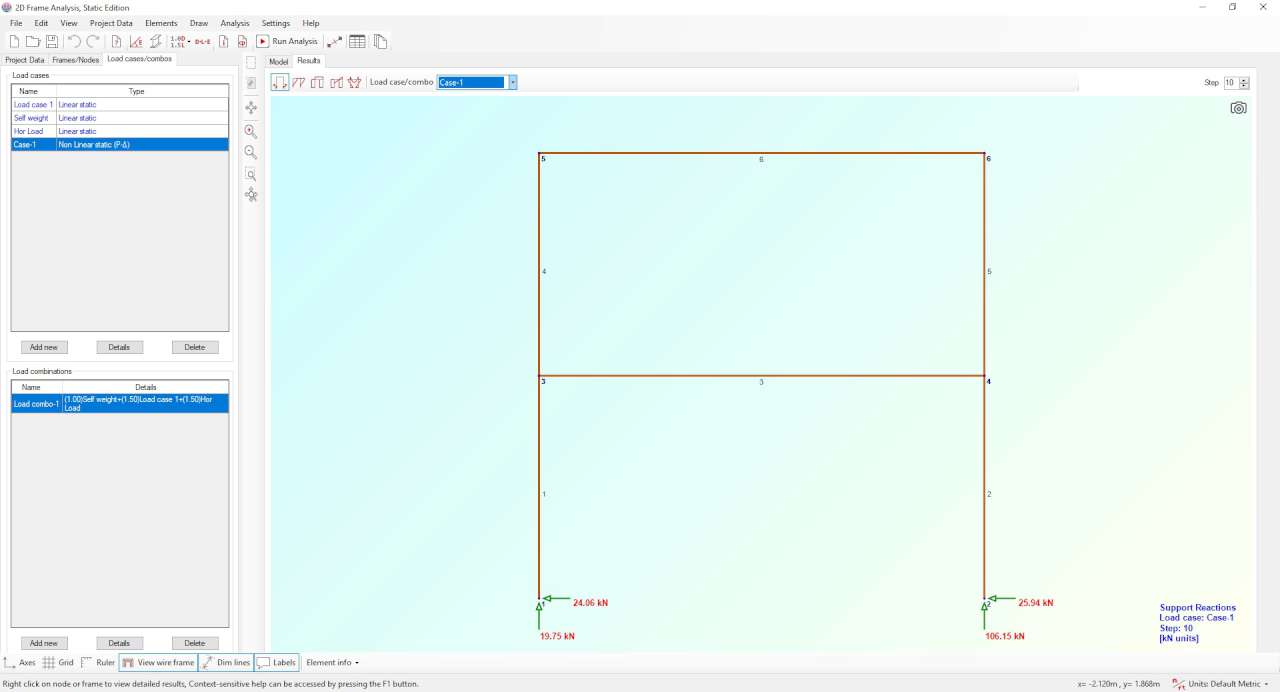Open the Project Data menu

[111, 23]
